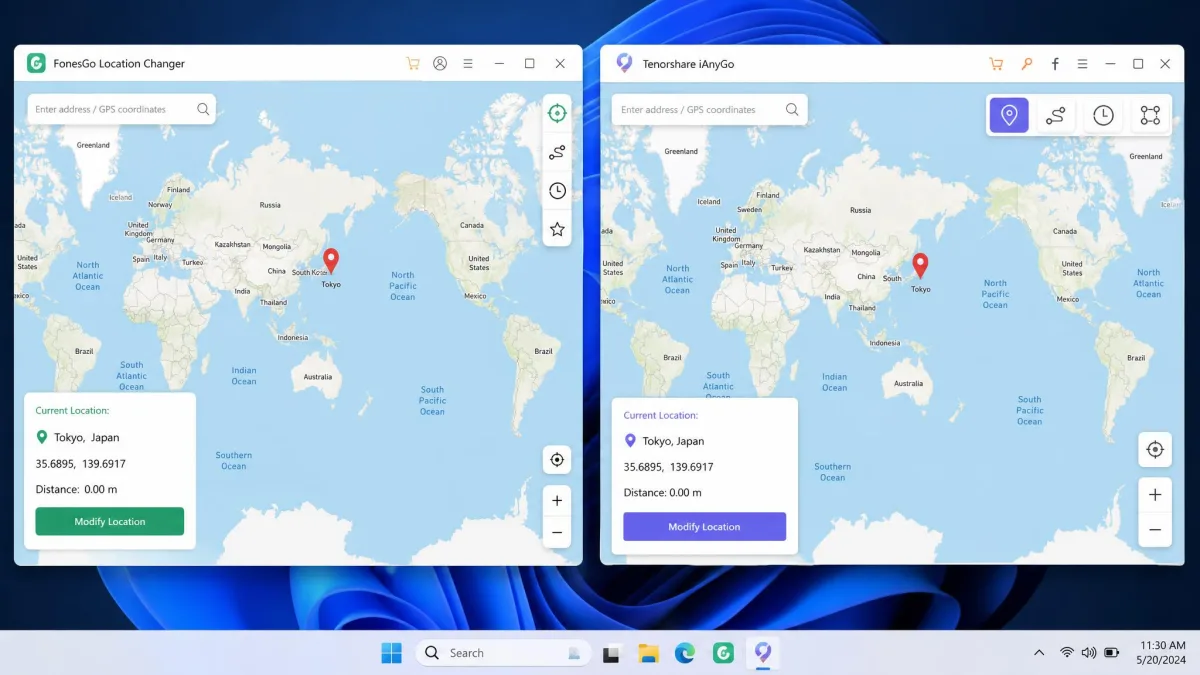Screen dimensions: 1200x675
Task: Open Task View from taskbar
Action: pos(612,654)
